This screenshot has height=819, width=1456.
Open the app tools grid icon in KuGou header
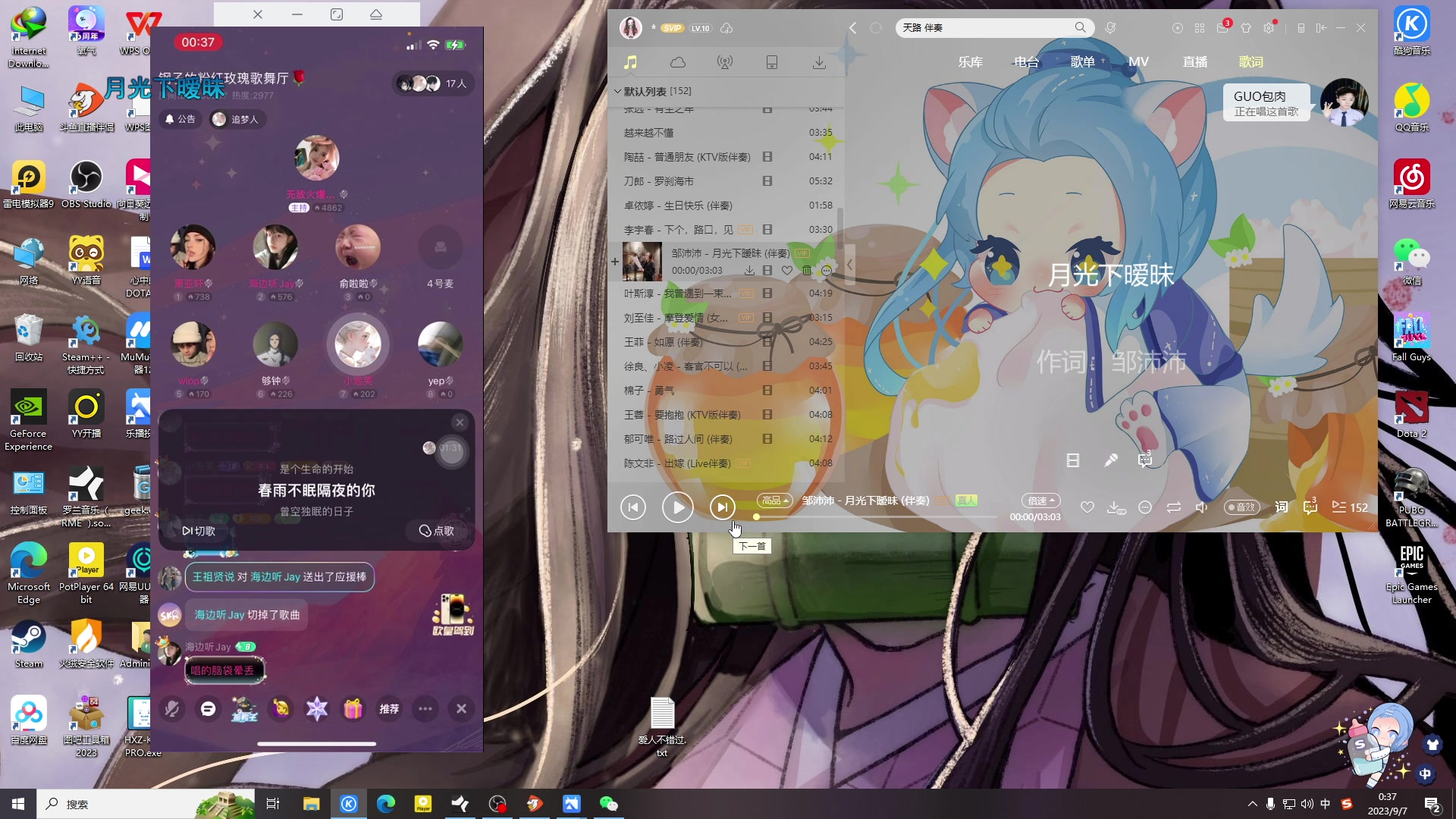pos(1200,27)
